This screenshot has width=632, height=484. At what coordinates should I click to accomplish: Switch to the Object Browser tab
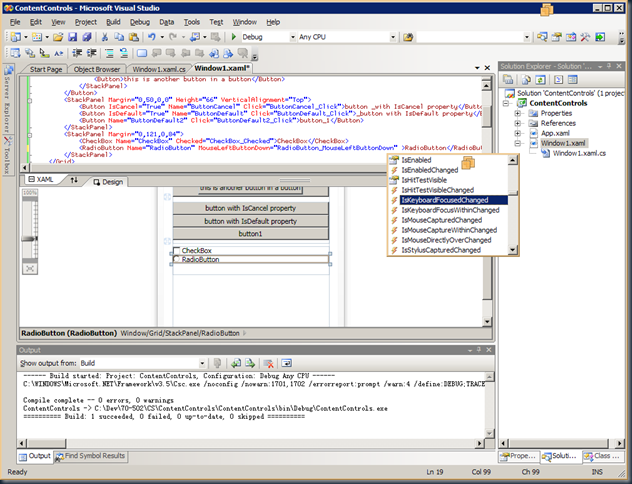99,69
